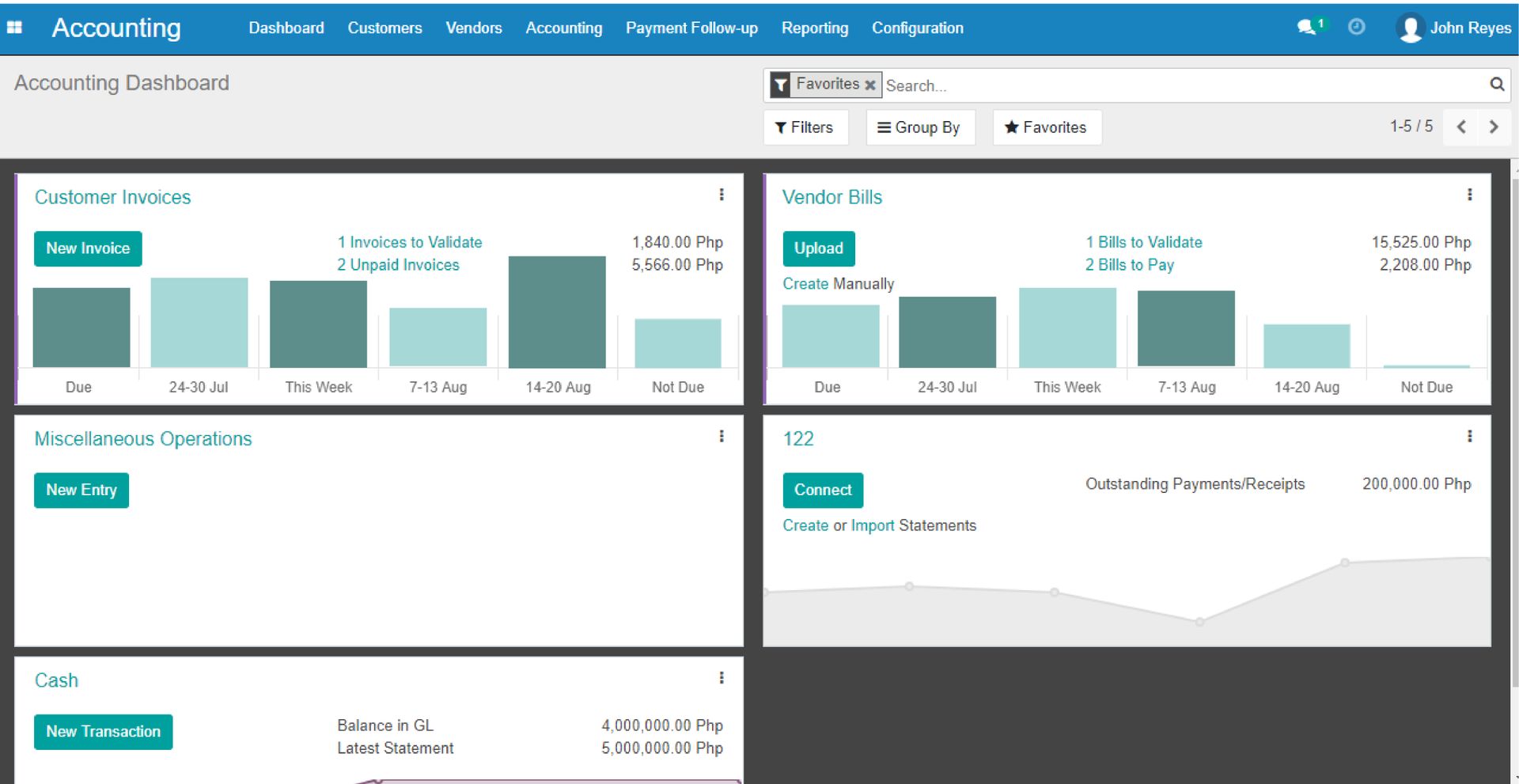Screen dimensions: 1519x784
Task: Open Customer Invoices card options menu
Action: [721, 195]
